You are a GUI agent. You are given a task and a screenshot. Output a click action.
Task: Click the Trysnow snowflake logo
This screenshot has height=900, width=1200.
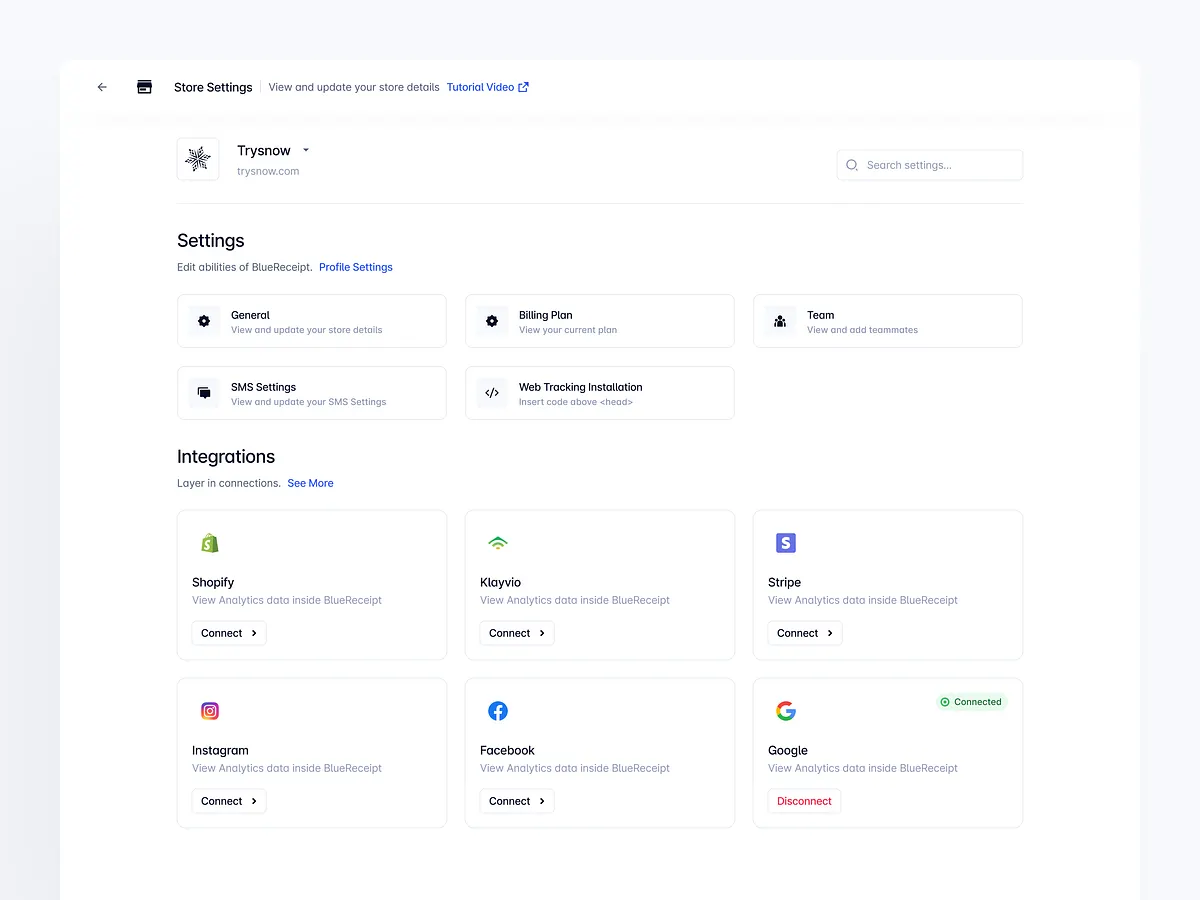(x=198, y=159)
